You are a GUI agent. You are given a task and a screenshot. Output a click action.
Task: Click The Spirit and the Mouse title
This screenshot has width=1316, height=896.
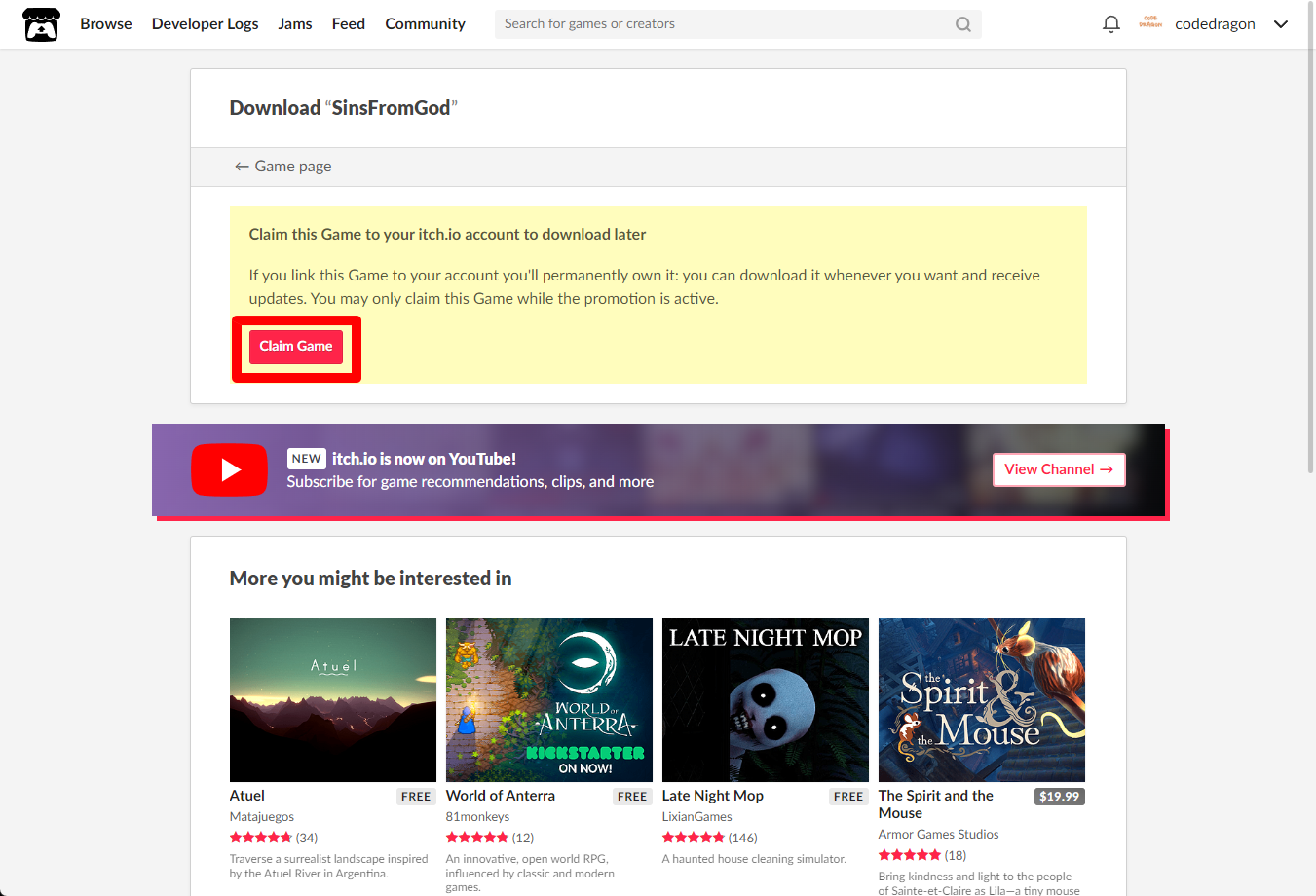(x=936, y=804)
